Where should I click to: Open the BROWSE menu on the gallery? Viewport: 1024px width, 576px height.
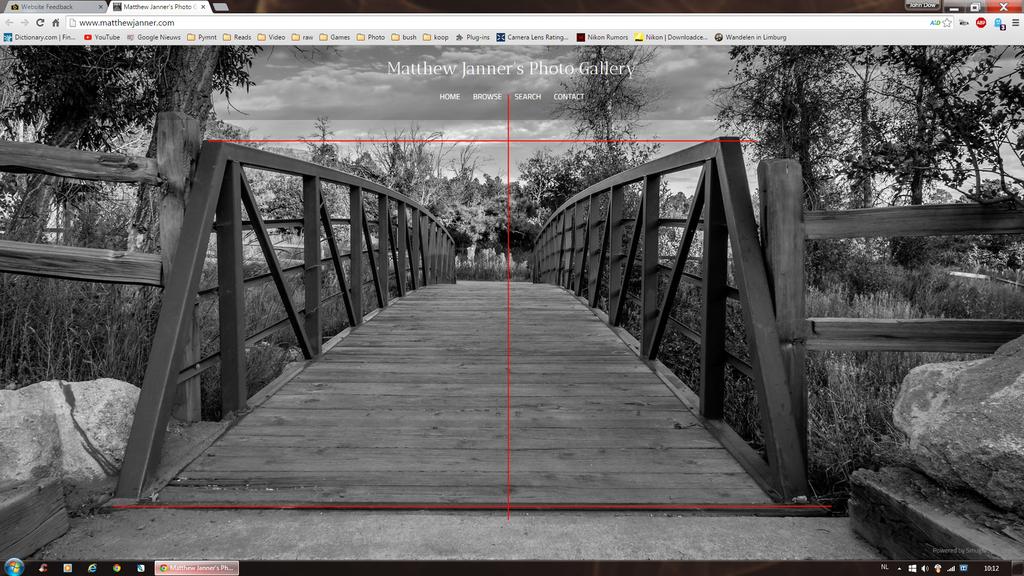coord(487,97)
